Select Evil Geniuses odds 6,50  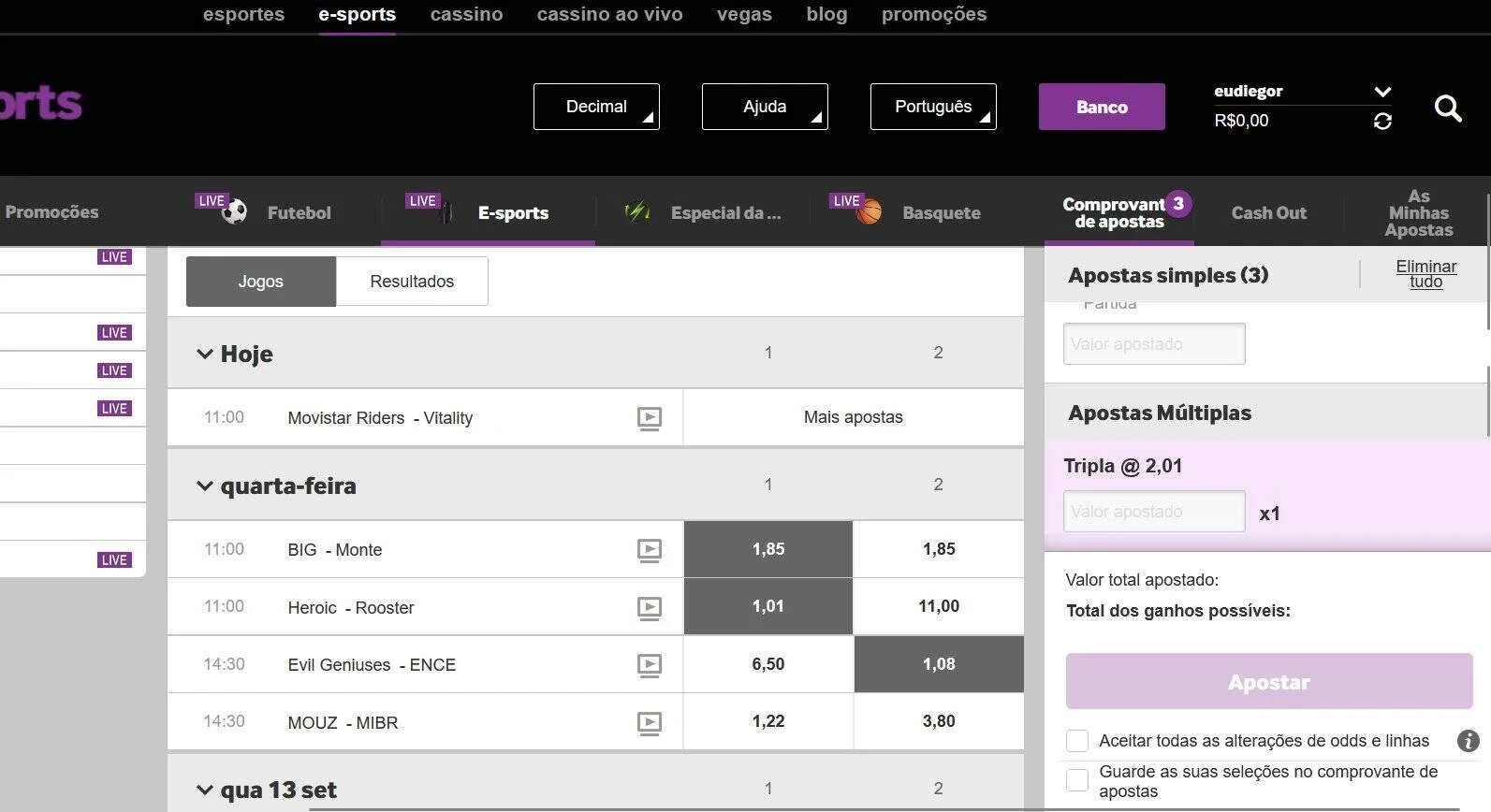pos(768,664)
